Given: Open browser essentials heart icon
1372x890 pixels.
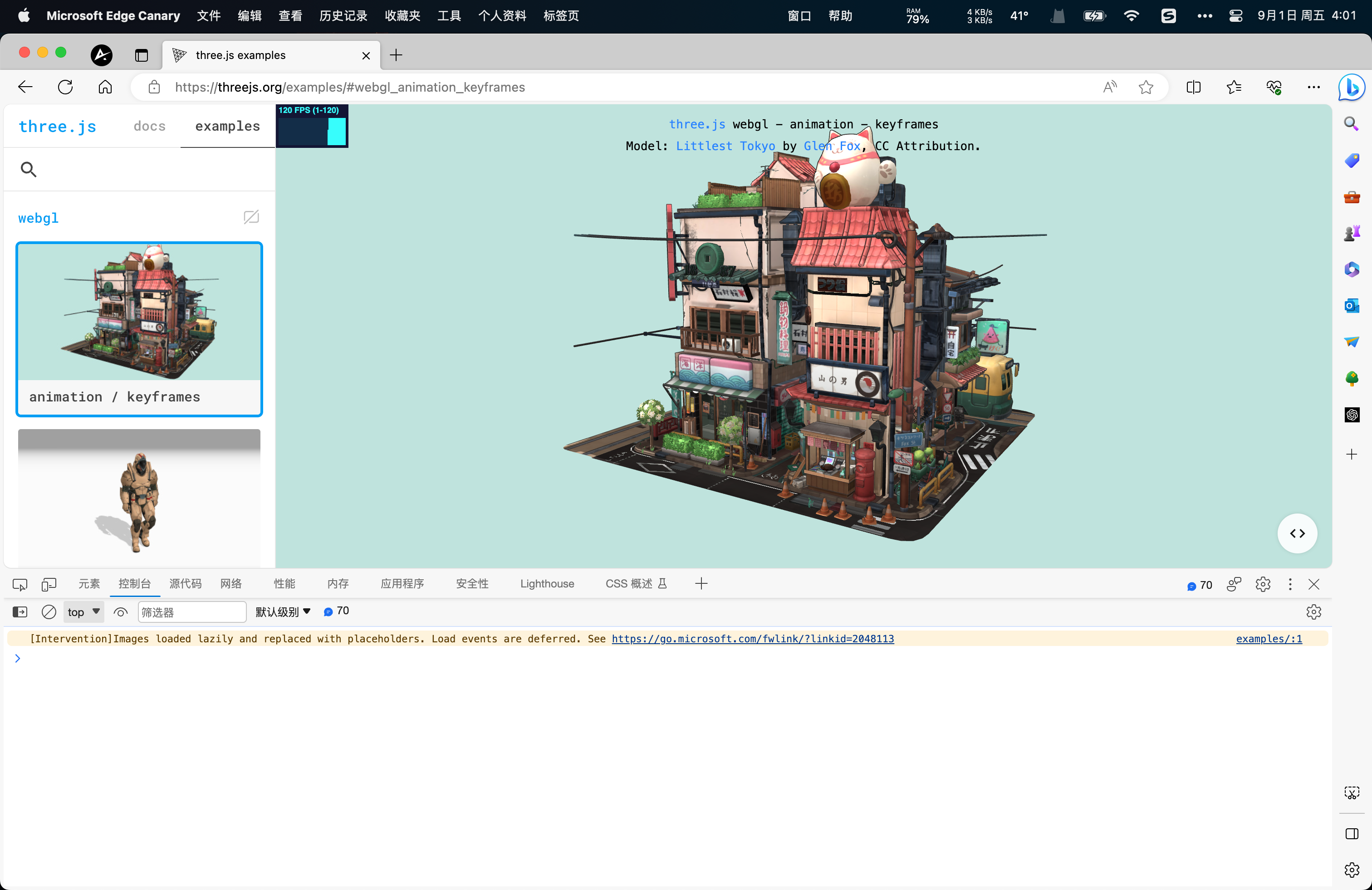Looking at the screenshot, I should (1274, 87).
